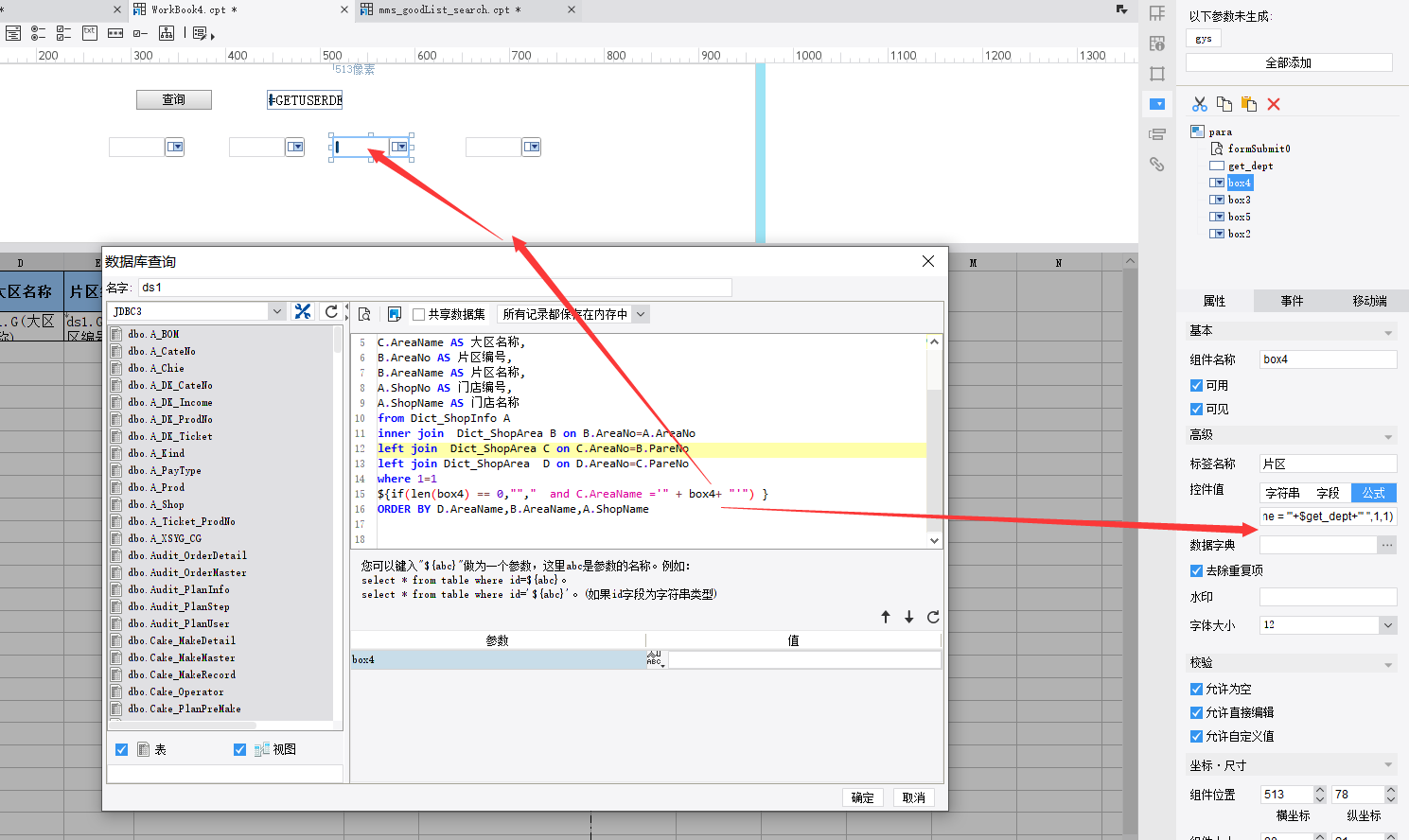Collapse the 基本 section
Viewport: 1409px width, 840px height.
[1388, 332]
